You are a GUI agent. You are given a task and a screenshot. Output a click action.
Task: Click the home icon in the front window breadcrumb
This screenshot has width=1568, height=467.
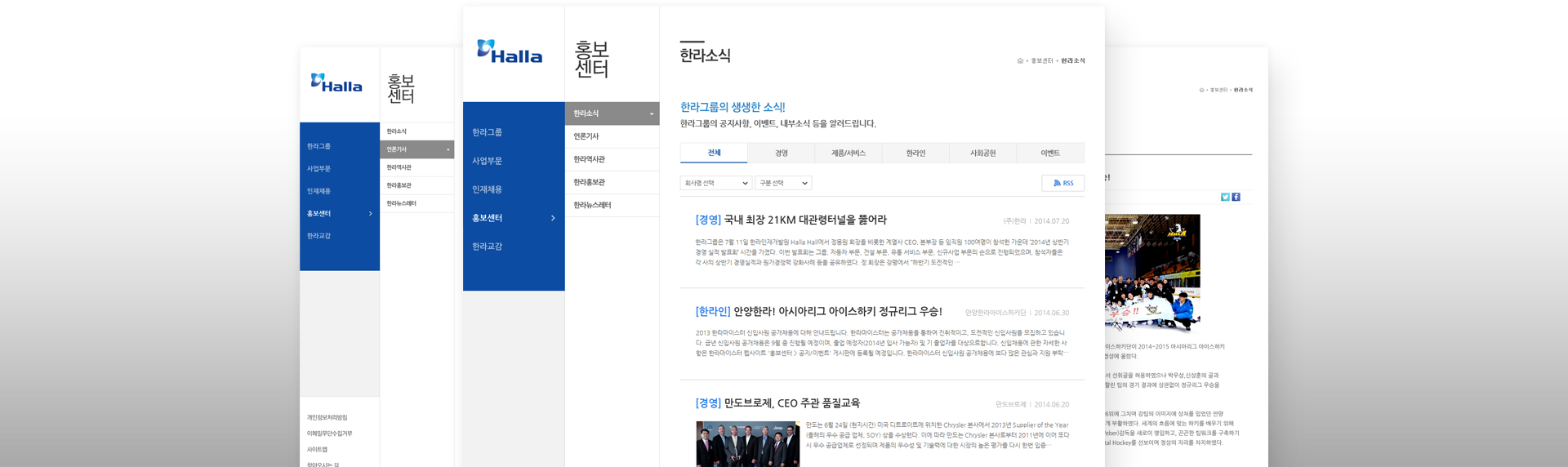tap(1020, 60)
